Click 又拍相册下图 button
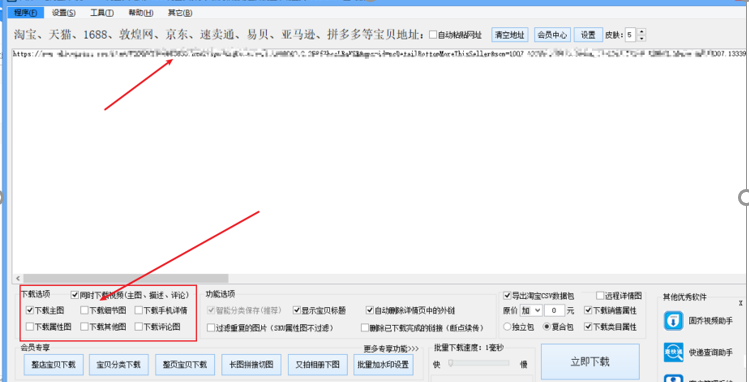 click(x=317, y=365)
